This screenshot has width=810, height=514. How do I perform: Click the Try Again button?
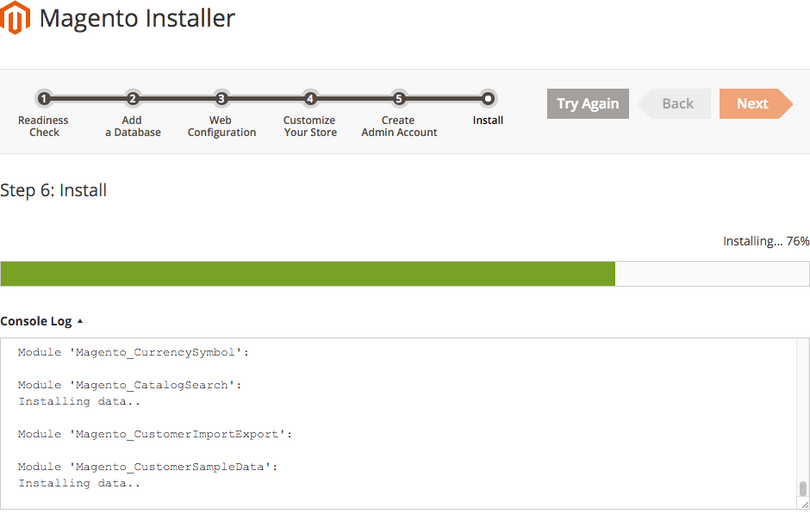[588, 104]
